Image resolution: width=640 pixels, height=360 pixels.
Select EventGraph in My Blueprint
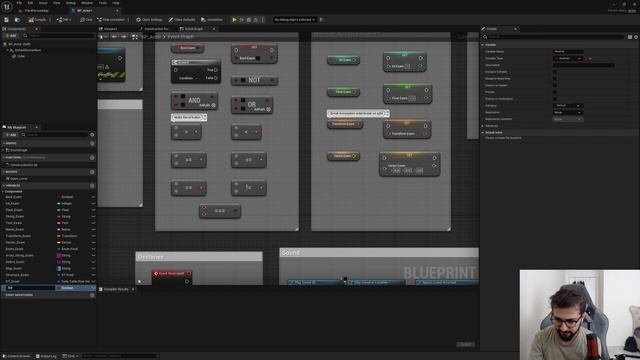click(x=17, y=150)
